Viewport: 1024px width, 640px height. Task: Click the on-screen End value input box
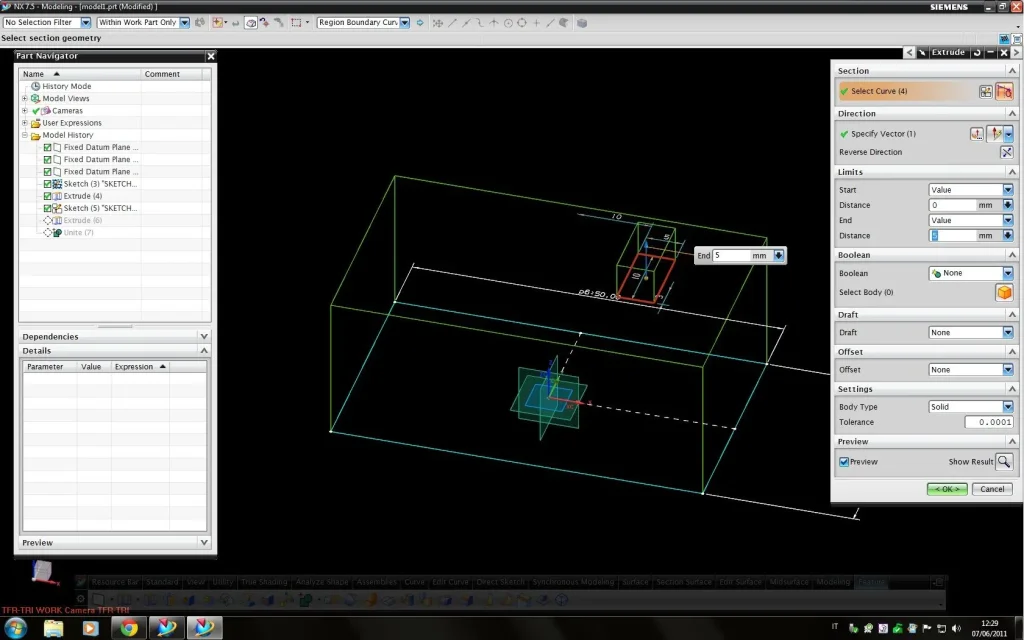(731, 255)
